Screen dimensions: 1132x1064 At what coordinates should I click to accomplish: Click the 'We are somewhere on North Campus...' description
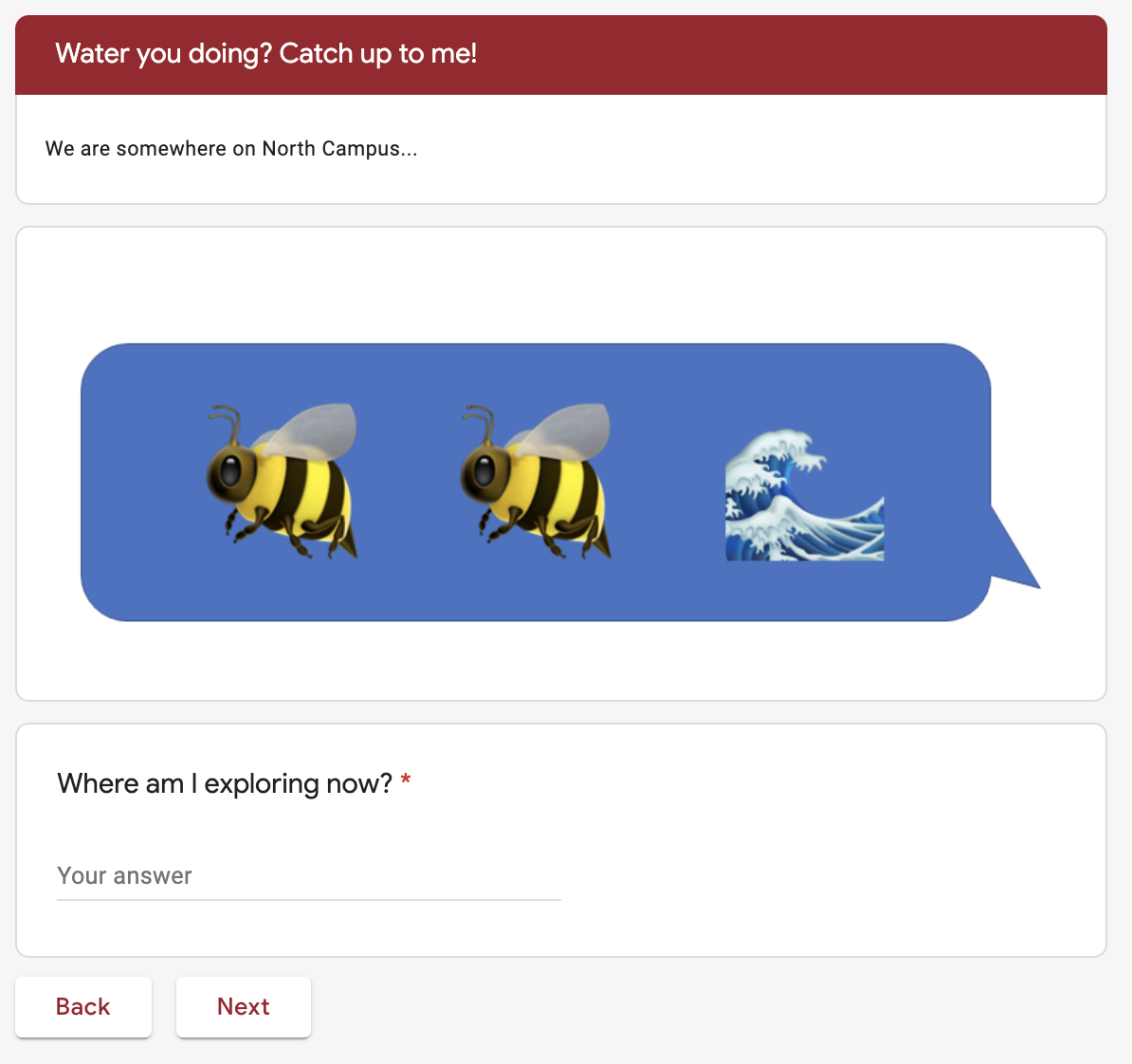click(231, 148)
